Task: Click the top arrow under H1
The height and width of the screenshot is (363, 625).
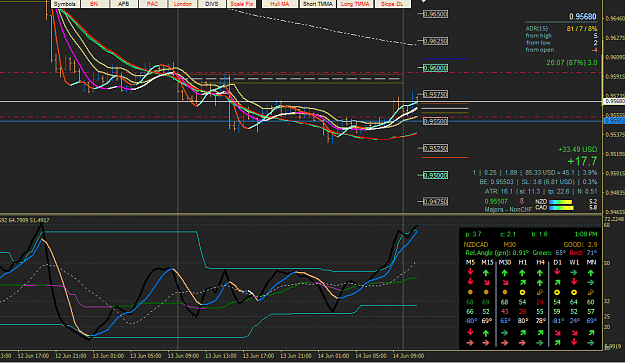Action: click(x=522, y=273)
